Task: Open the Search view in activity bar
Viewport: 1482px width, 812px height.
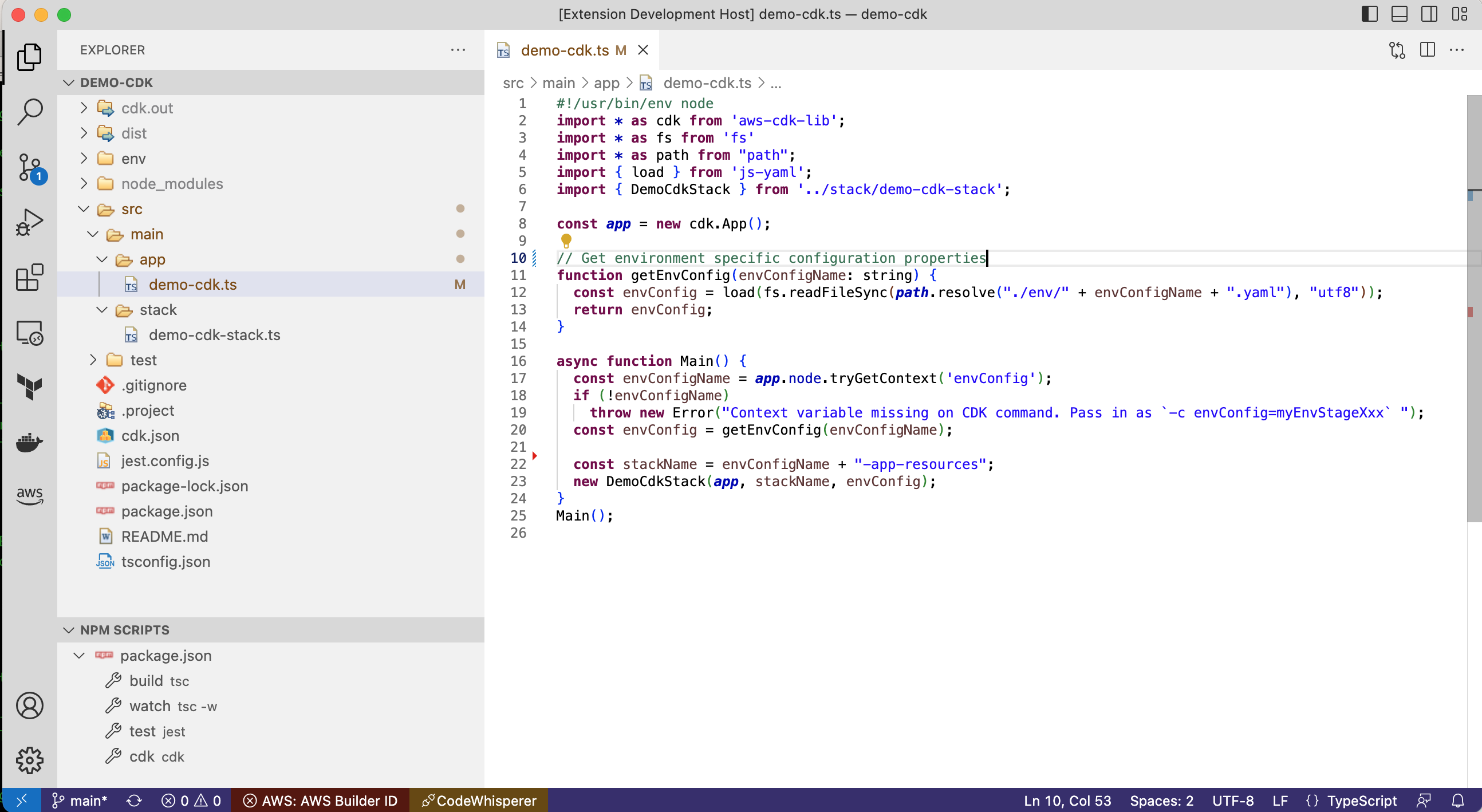Action: coord(30,111)
